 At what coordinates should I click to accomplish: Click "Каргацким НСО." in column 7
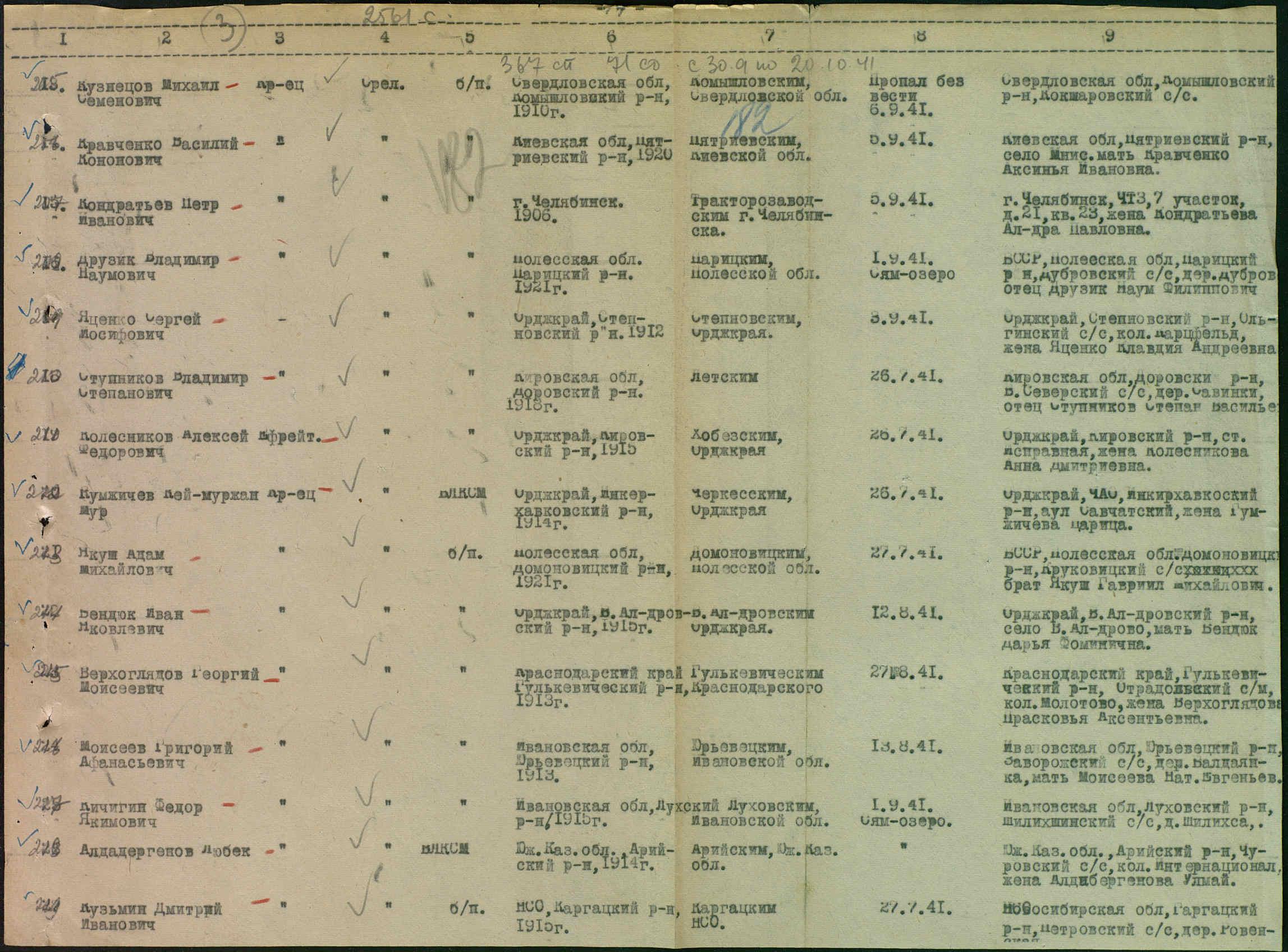pyautogui.click(x=733, y=917)
